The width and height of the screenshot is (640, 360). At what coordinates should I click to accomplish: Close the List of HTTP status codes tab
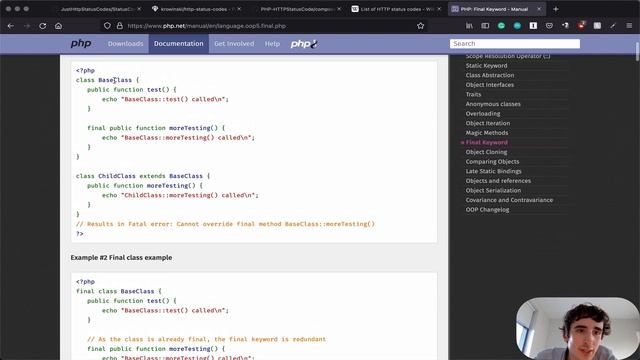tap(439, 9)
